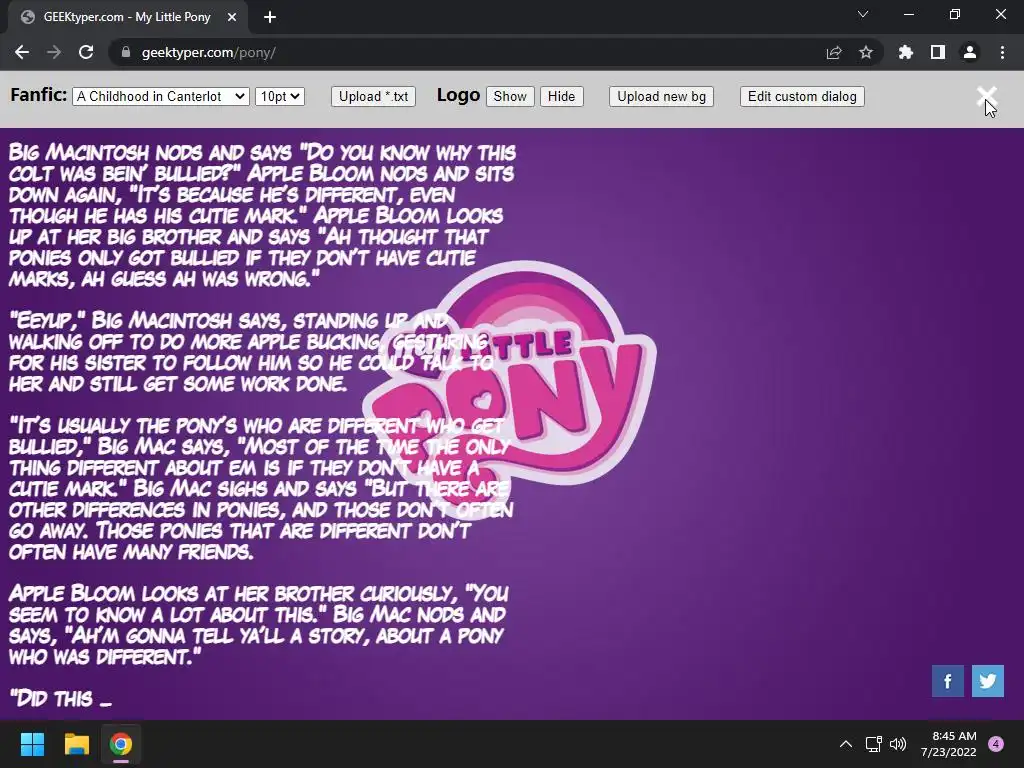This screenshot has height=768, width=1024.
Task: Share this page icon in address bar
Action: click(834, 52)
